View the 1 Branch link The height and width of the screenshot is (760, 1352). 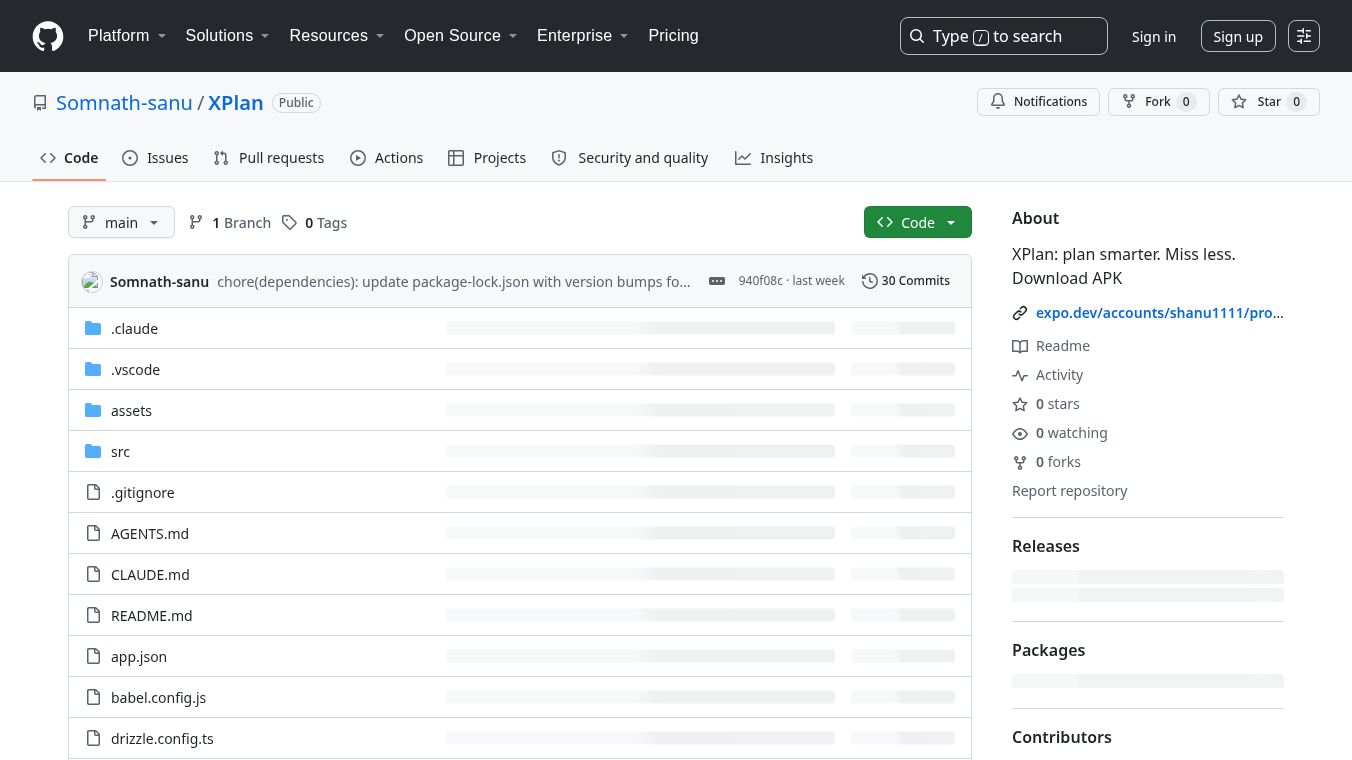[x=230, y=222]
